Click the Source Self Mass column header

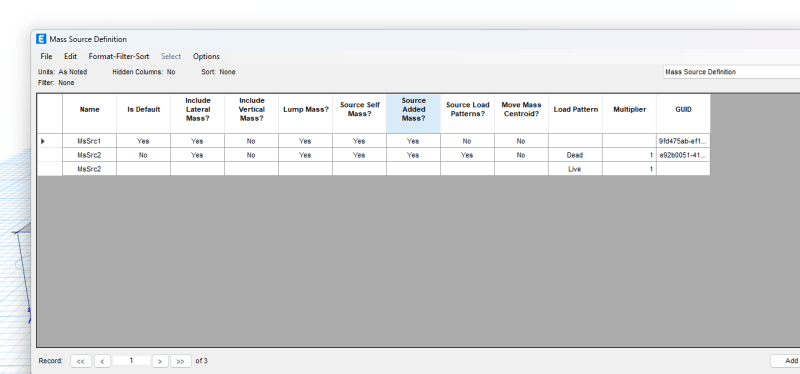[x=360, y=113]
